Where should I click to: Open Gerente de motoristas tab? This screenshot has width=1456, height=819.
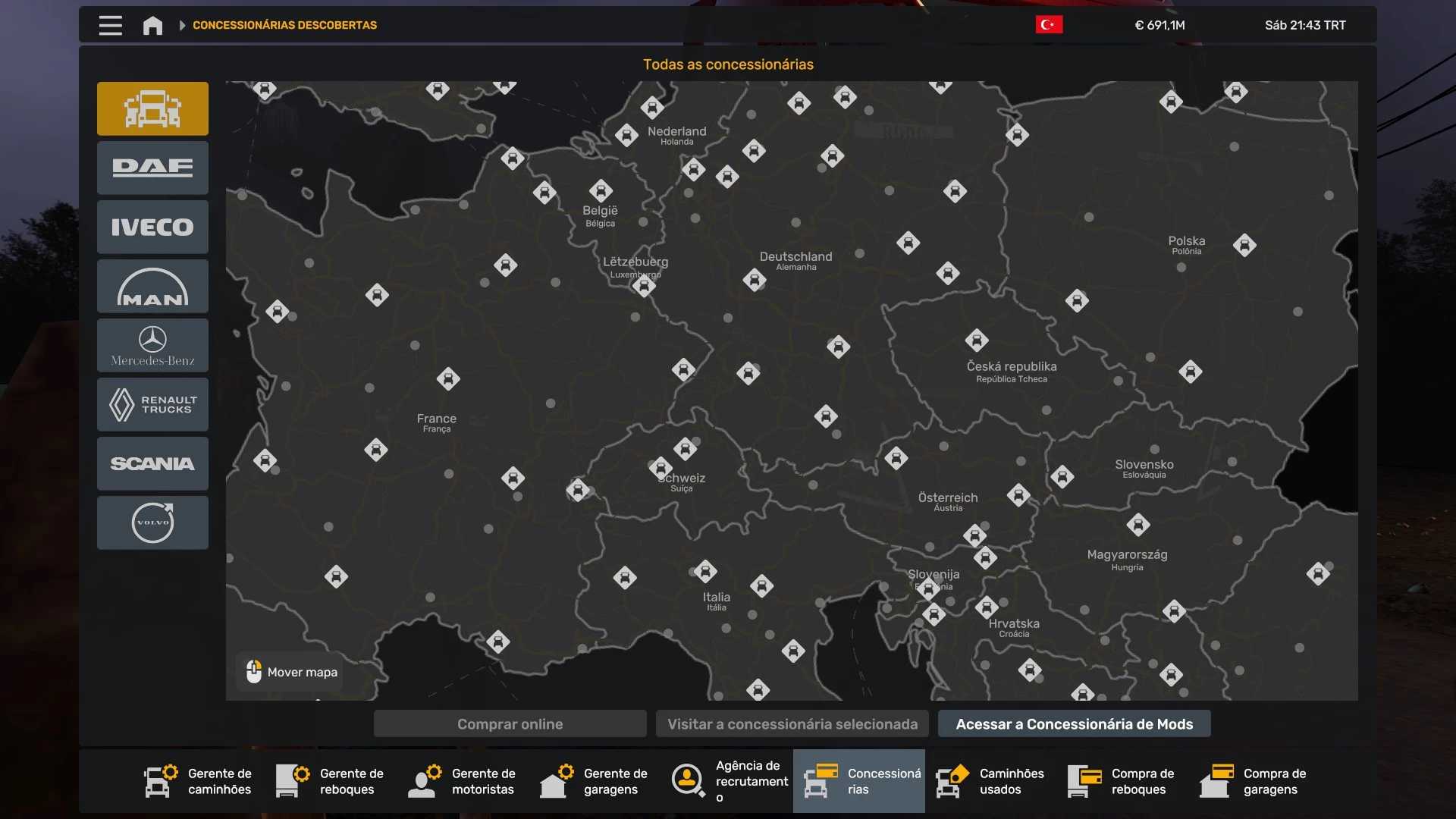click(463, 781)
